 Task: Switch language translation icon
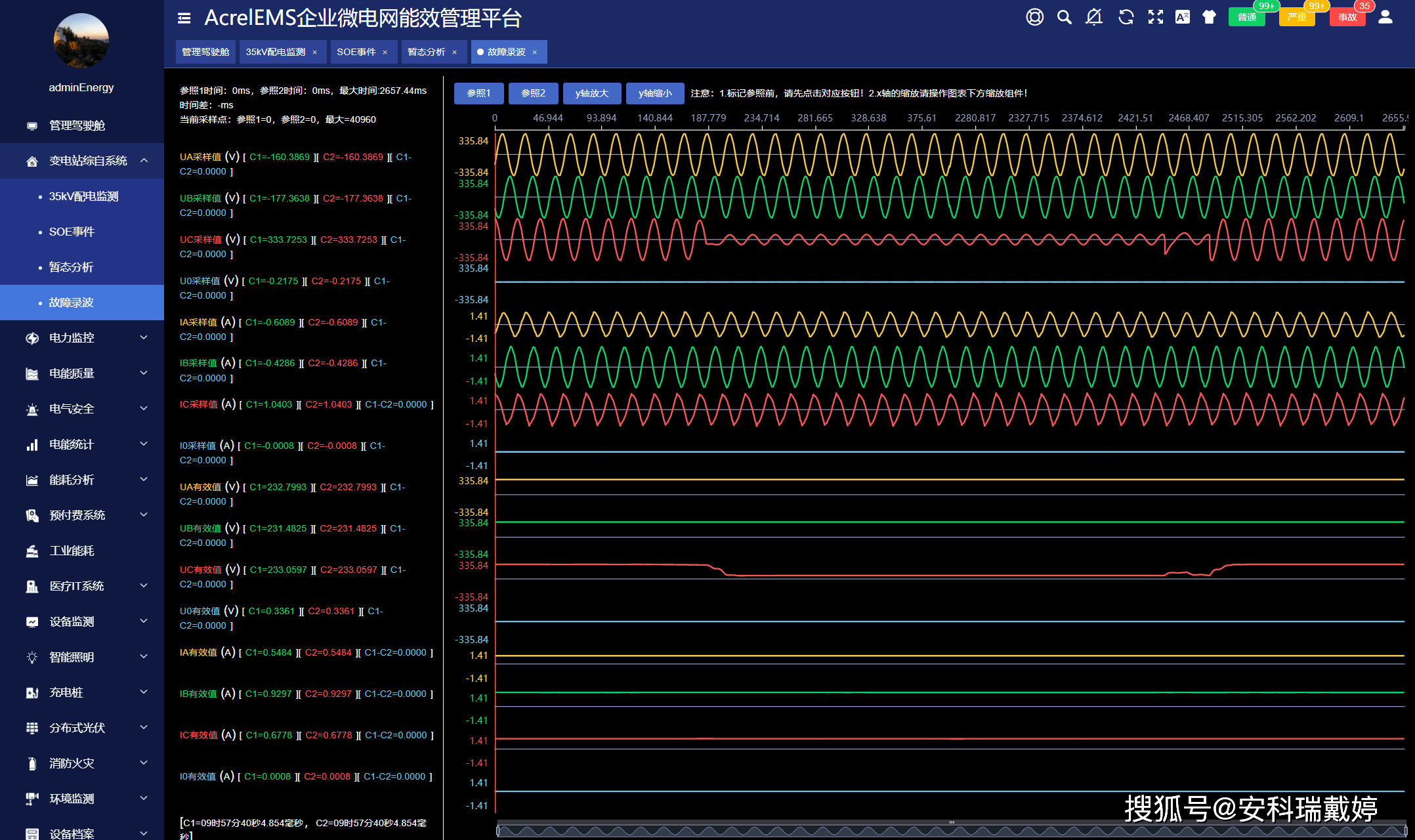coord(1183,17)
